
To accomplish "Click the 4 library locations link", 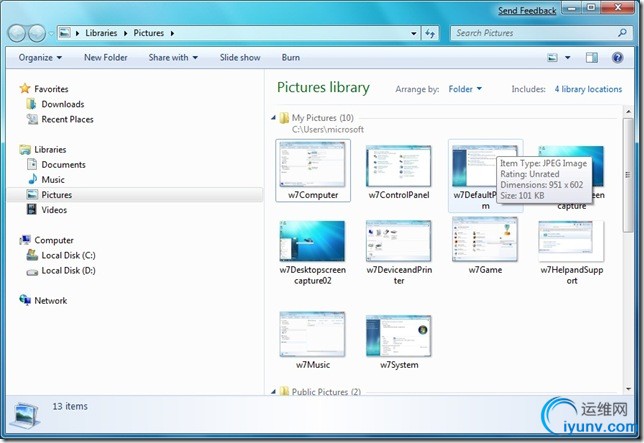I will (x=588, y=89).
